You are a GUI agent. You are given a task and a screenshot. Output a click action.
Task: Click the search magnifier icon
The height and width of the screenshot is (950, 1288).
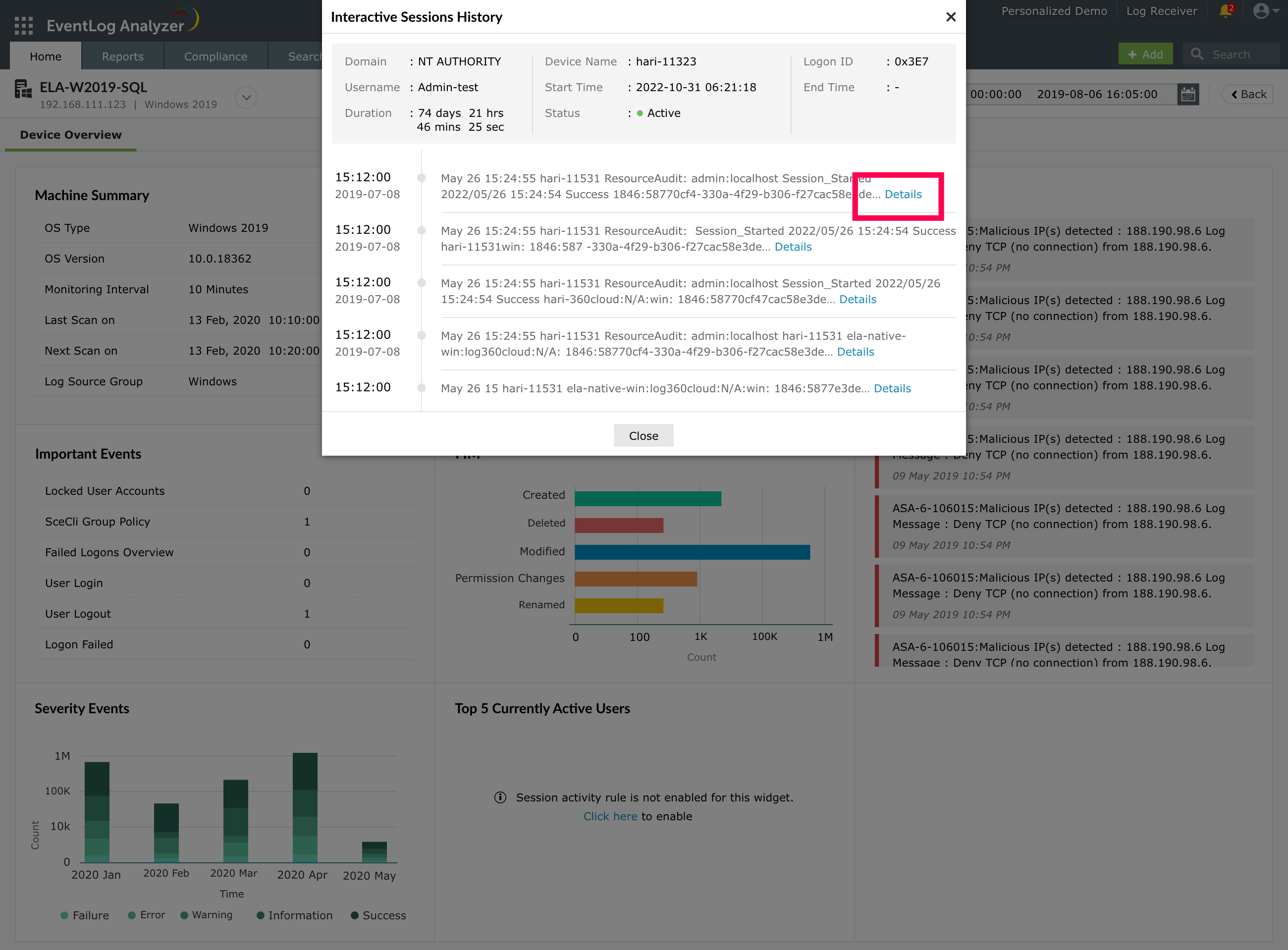[1197, 54]
